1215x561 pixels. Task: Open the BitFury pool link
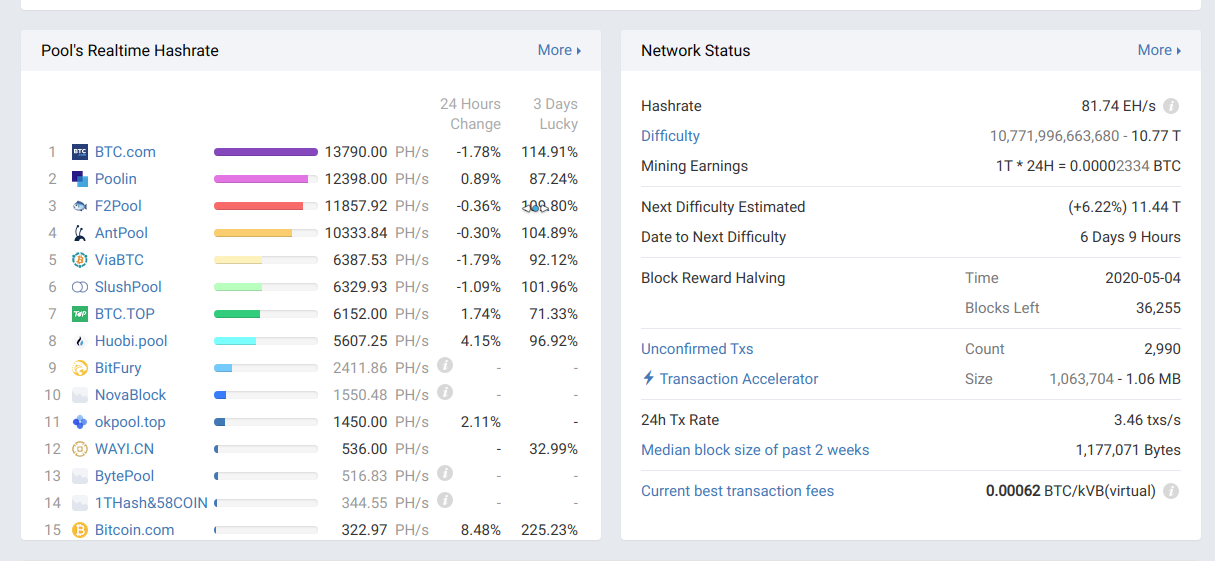(x=118, y=368)
